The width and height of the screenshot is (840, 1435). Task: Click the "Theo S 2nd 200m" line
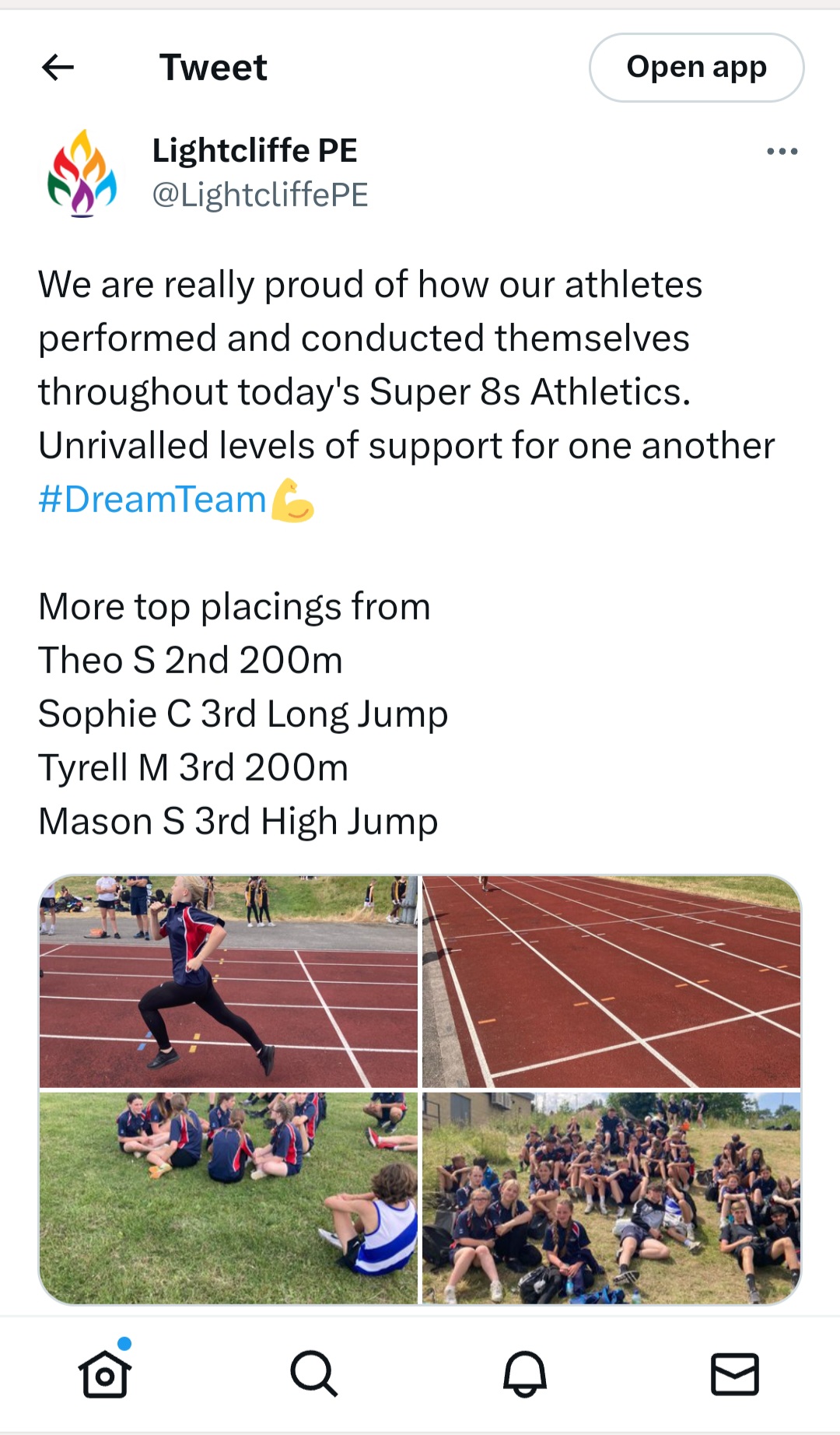point(191,661)
